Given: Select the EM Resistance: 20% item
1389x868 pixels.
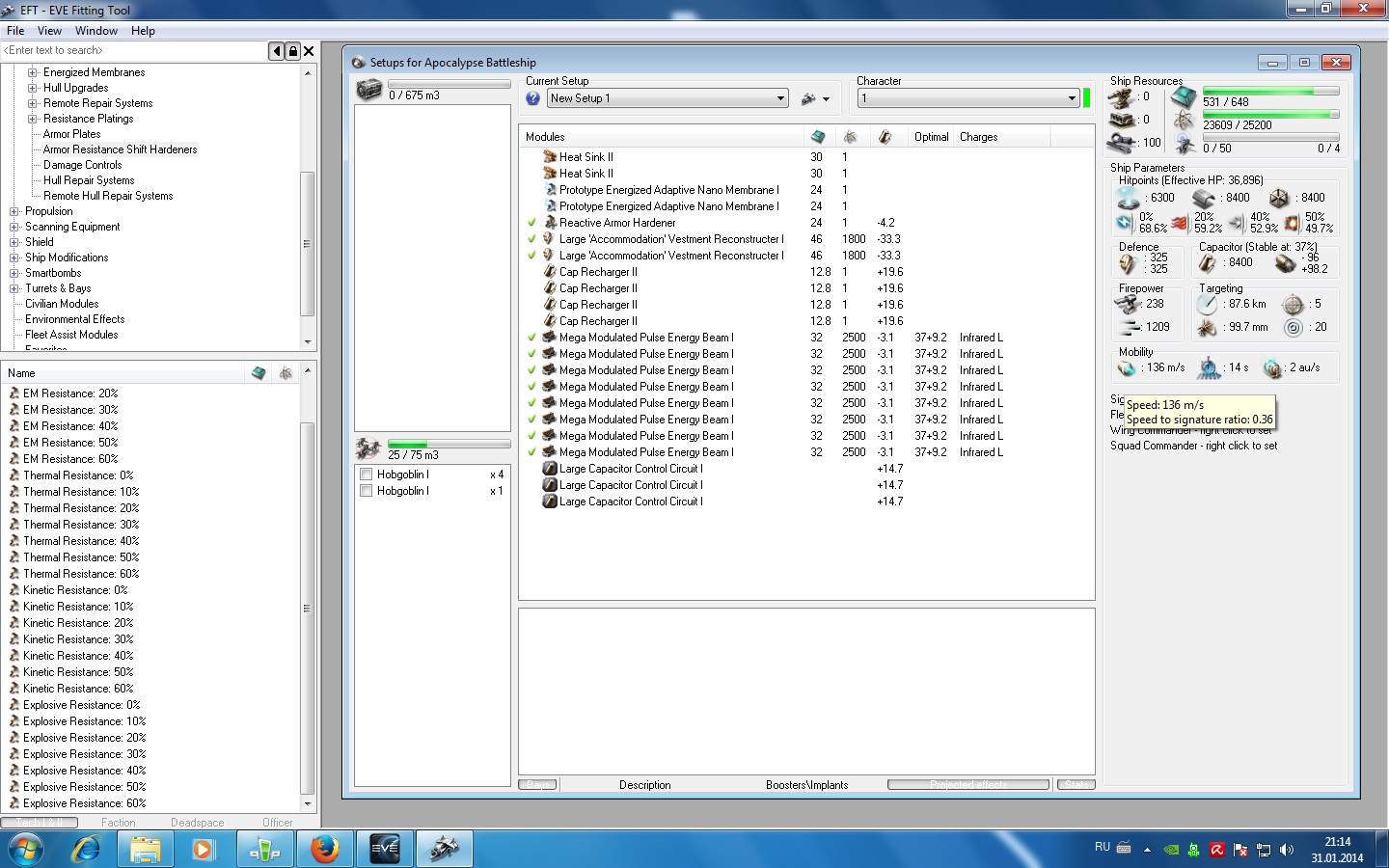Looking at the screenshot, I should 70,393.
